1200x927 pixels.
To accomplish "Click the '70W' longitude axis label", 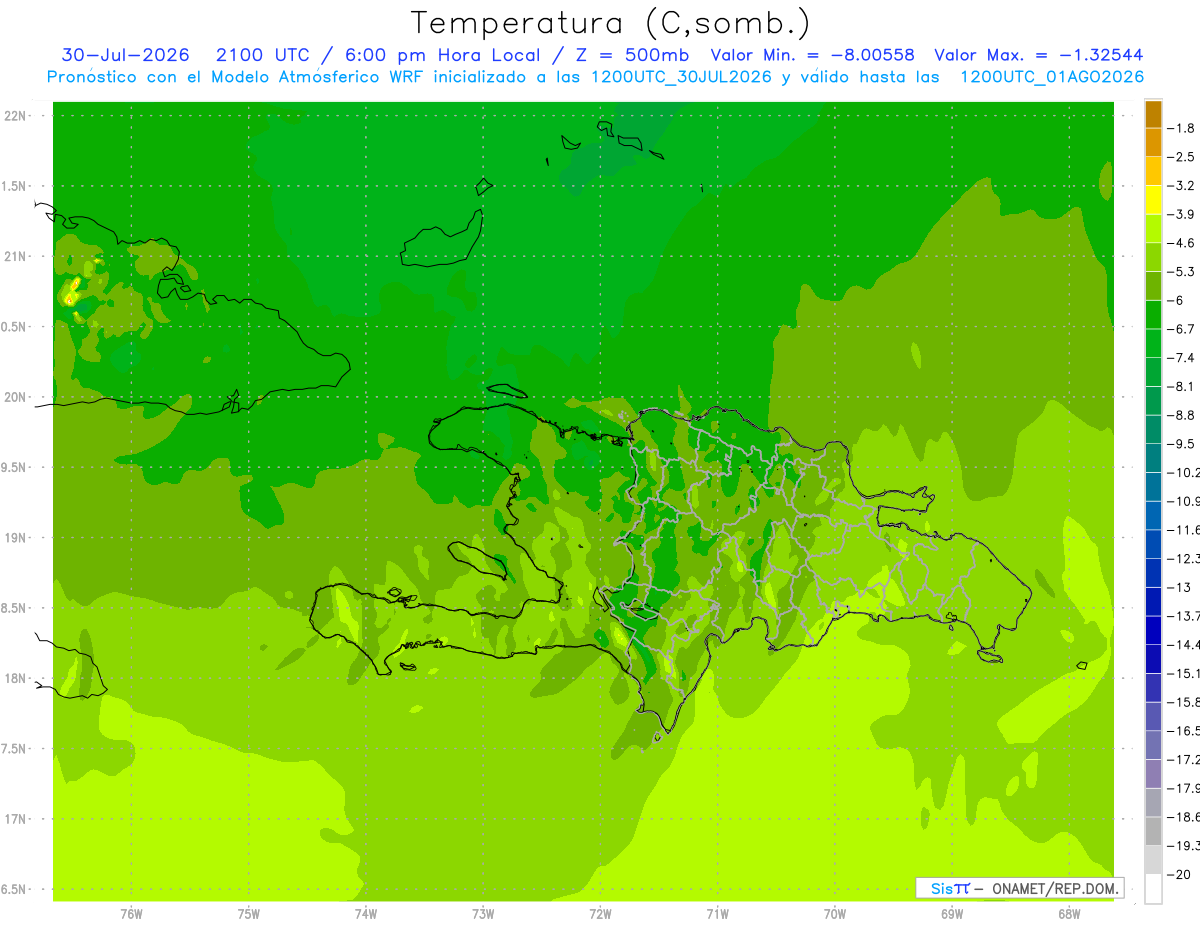I will click(835, 914).
